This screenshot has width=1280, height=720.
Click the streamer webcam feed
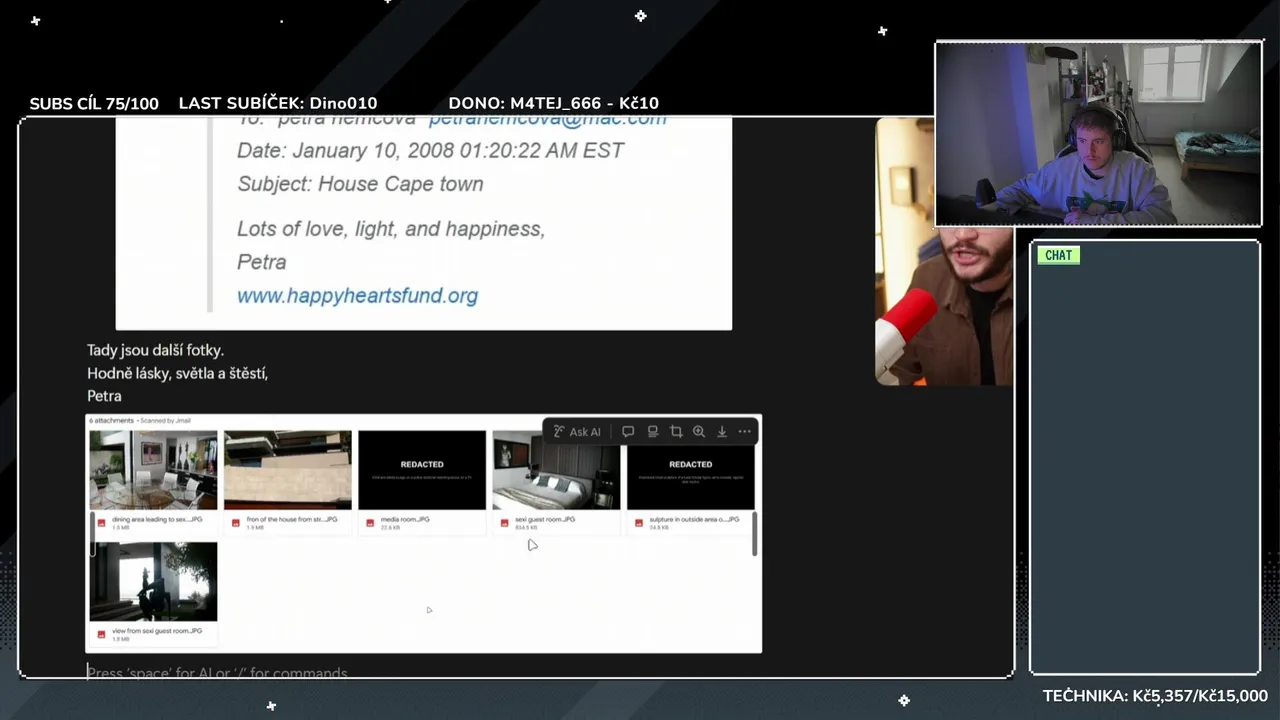pos(1098,134)
